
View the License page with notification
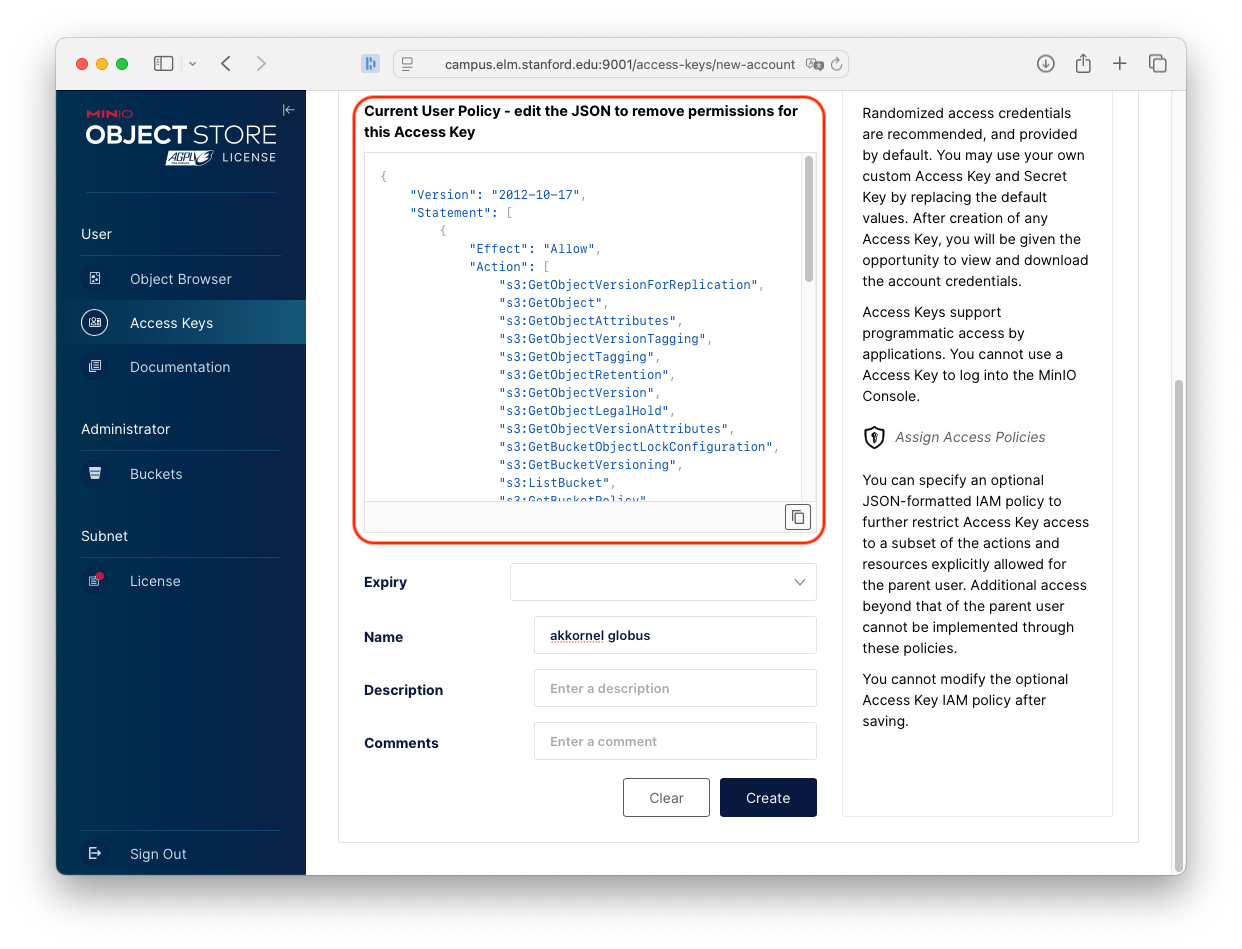click(155, 580)
